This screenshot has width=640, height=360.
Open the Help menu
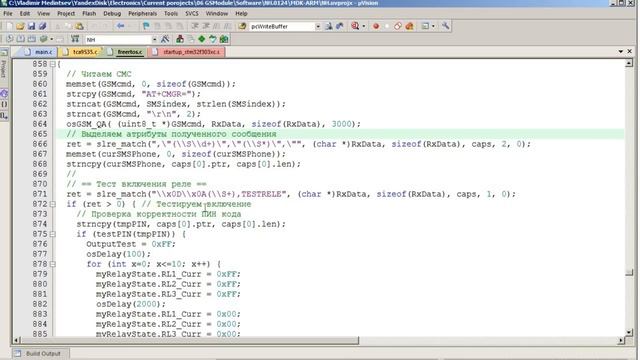(x=241, y=13)
